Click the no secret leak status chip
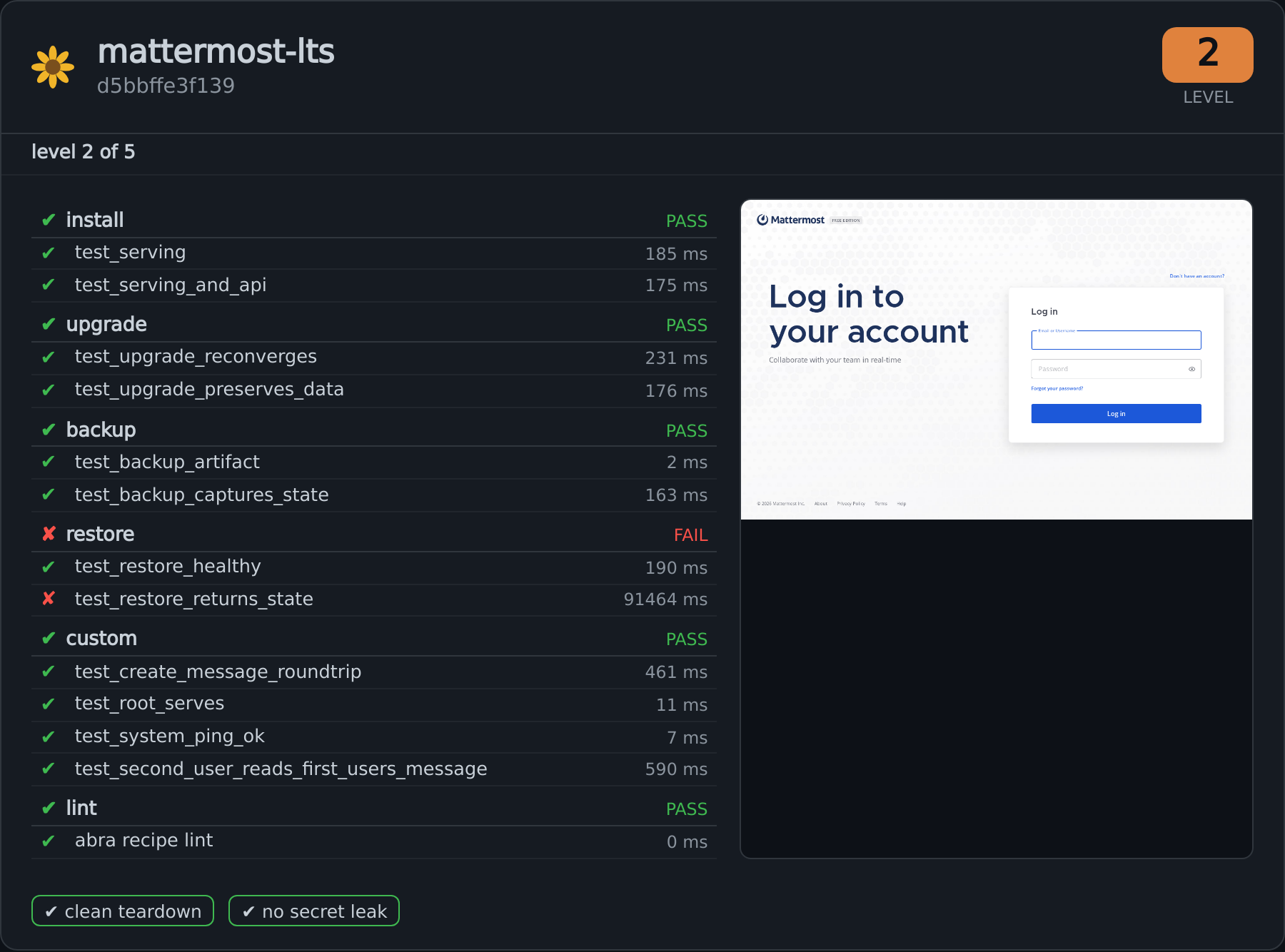The height and width of the screenshot is (952, 1285). click(x=314, y=911)
